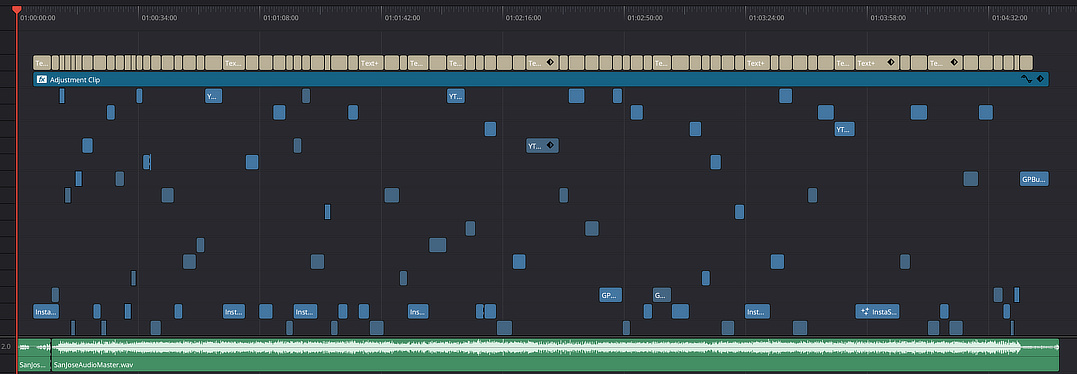This screenshot has height=374, width=1077.
Task: Click the keyframe diamond on the YT... clip
Action: (550, 145)
